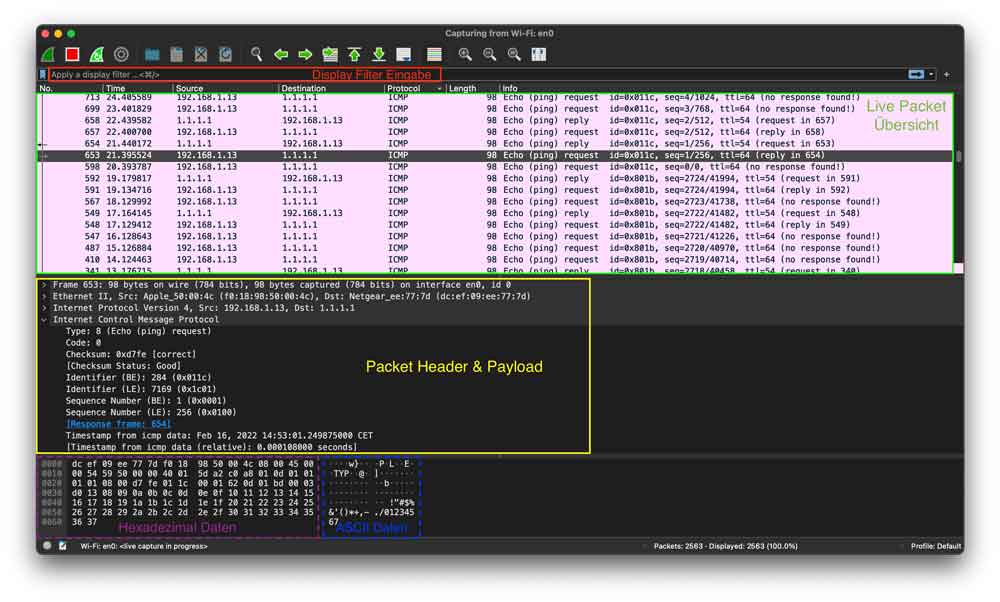
Task: Go to the last packet
Action: tap(378, 55)
